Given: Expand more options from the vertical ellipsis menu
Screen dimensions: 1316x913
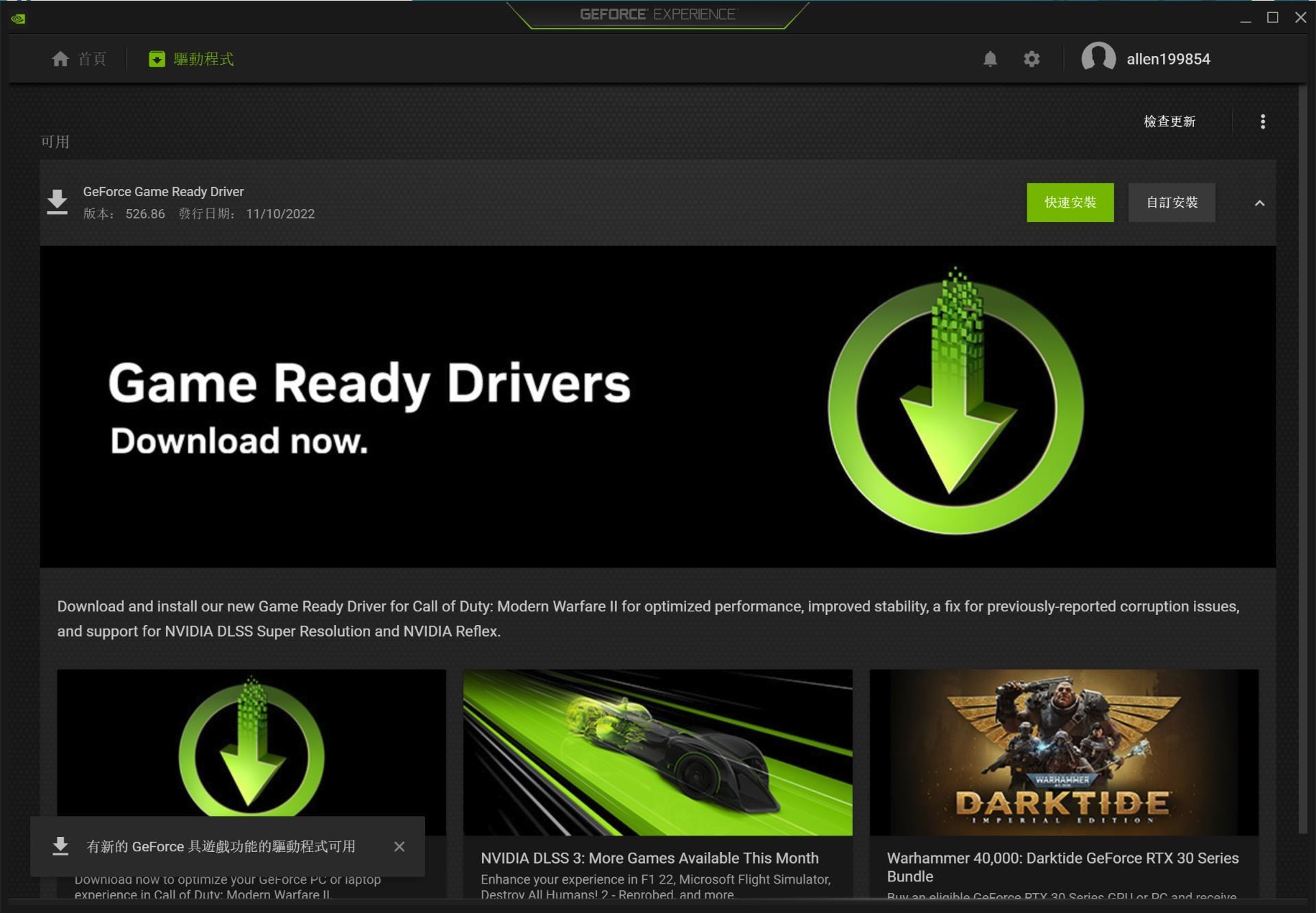Looking at the screenshot, I should [1263, 121].
